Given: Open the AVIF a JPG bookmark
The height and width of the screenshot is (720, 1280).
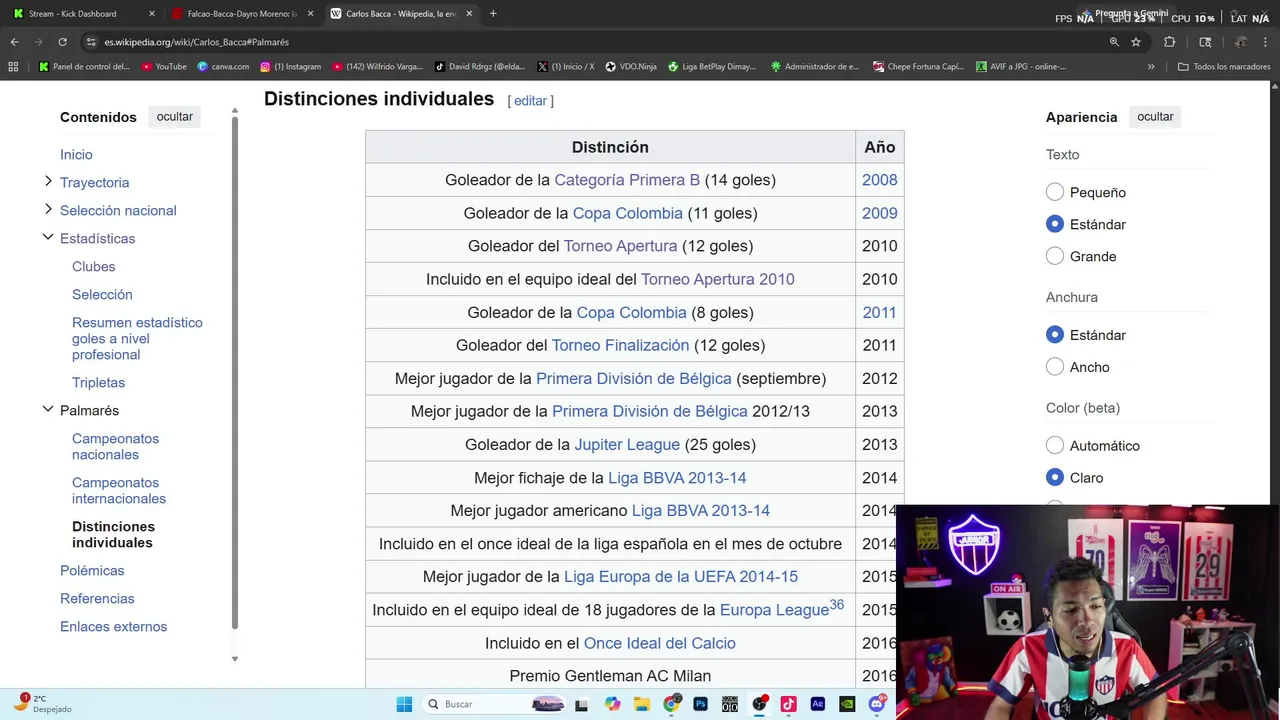Looking at the screenshot, I should coord(1021,67).
